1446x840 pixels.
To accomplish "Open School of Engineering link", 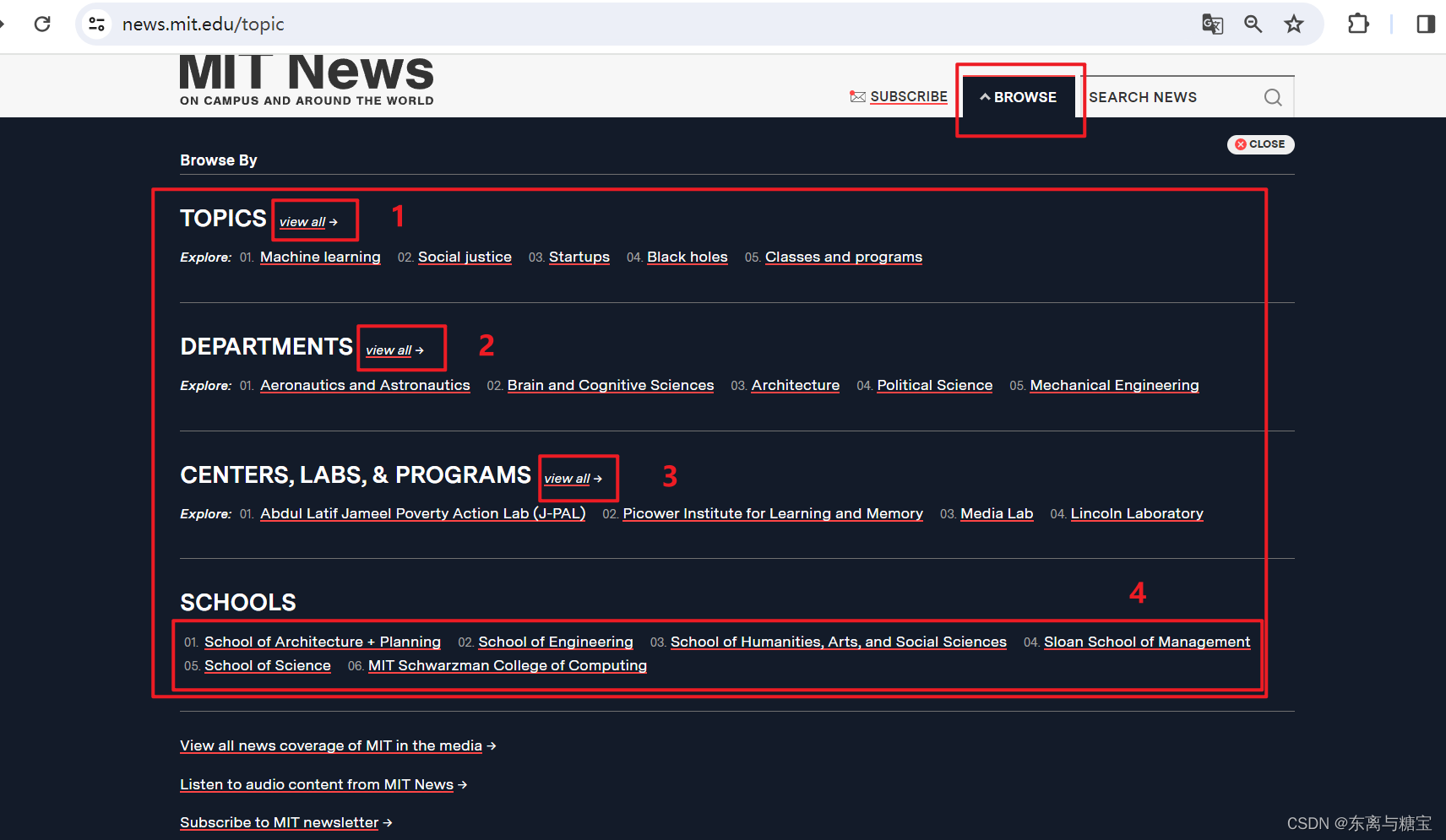I will click(556, 642).
